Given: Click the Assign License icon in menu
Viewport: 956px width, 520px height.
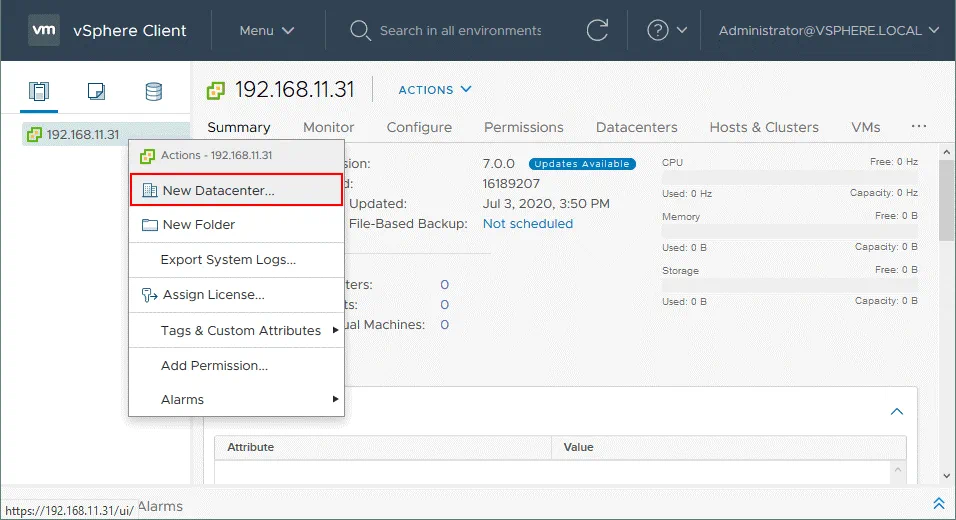Looking at the screenshot, I should click(x=149, y=295).
